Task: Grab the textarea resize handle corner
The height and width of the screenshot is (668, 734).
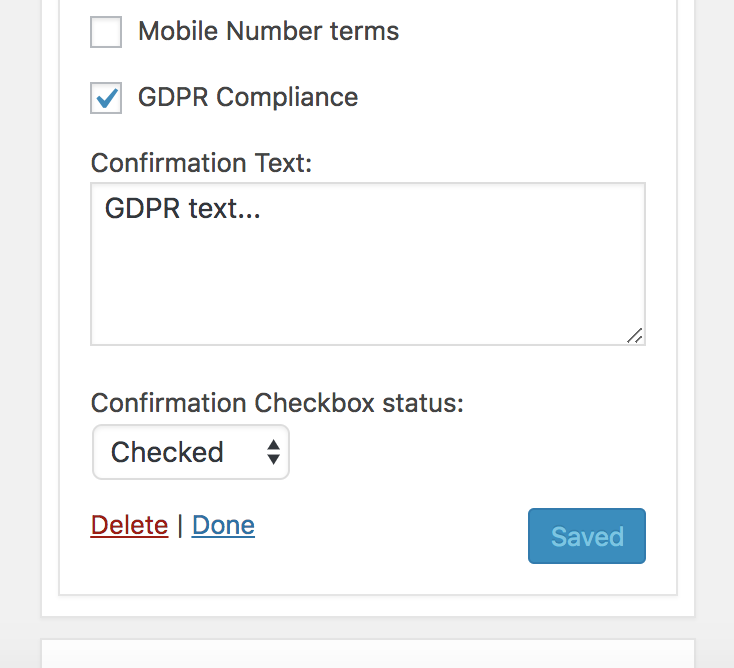Action: 635,336
